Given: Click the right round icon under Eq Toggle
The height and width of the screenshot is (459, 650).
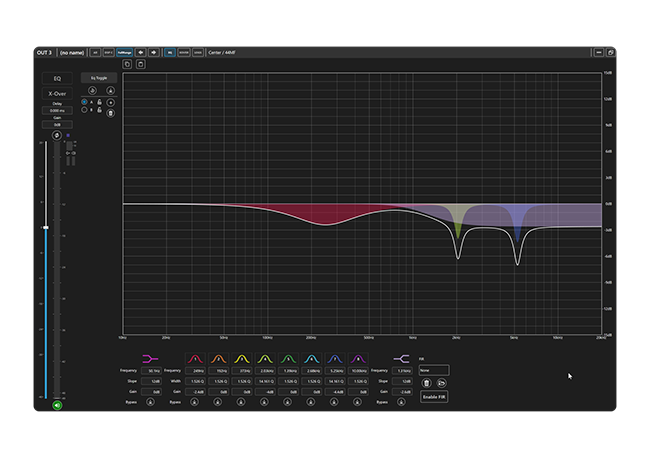Looking at the screenshot, I should pyautogui.click(x=110, y=90).
